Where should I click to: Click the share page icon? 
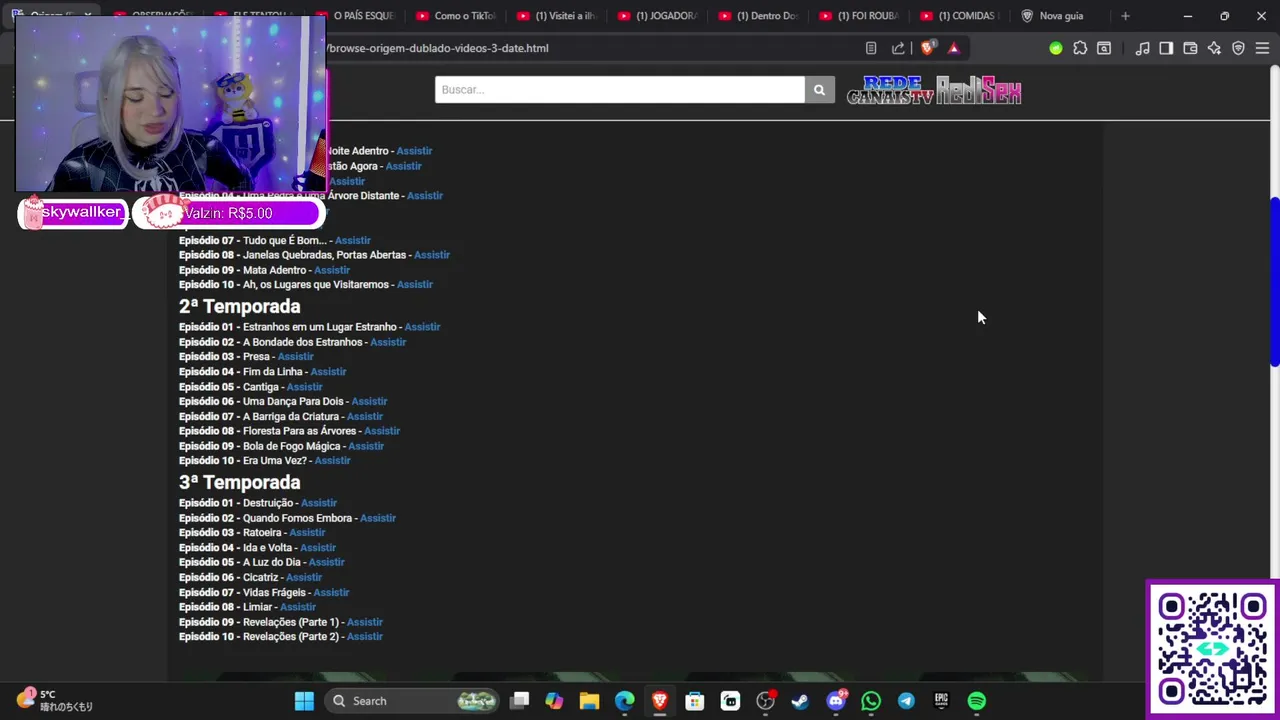click(x=898, y=48)
